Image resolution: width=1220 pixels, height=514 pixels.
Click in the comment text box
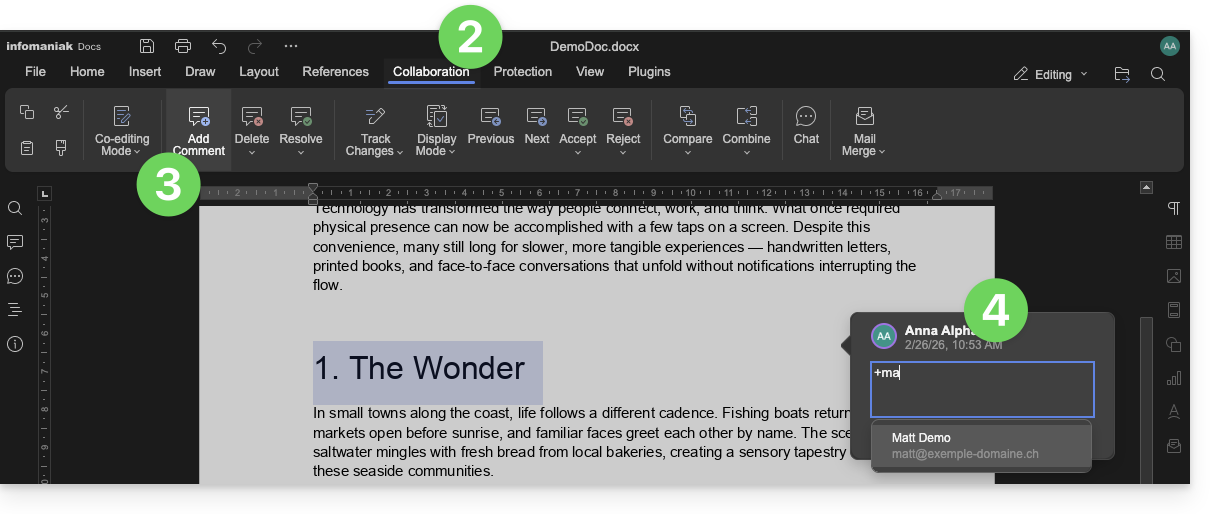(982, 390)
